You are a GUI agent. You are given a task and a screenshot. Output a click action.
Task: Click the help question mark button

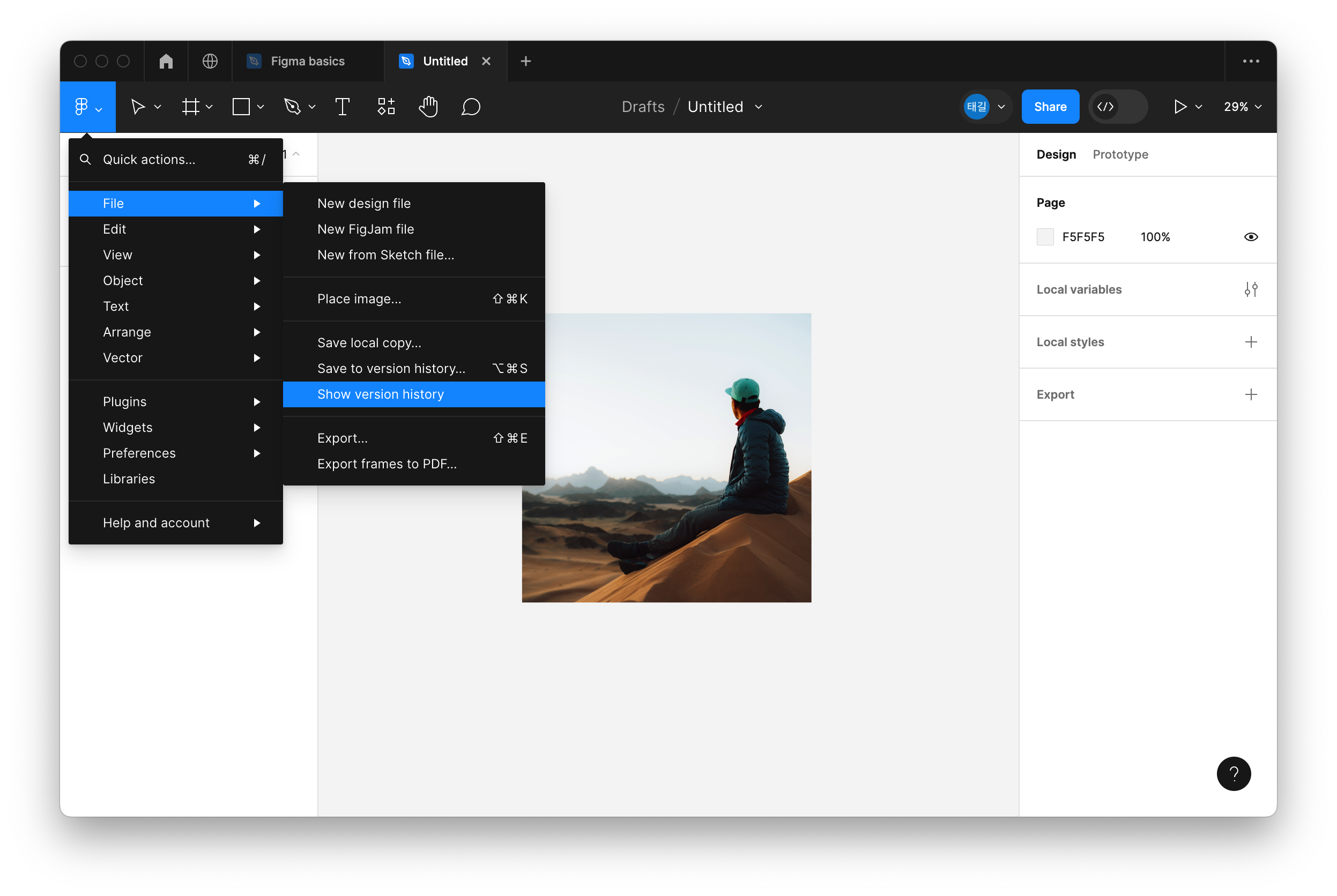[x=1233, y=774]
